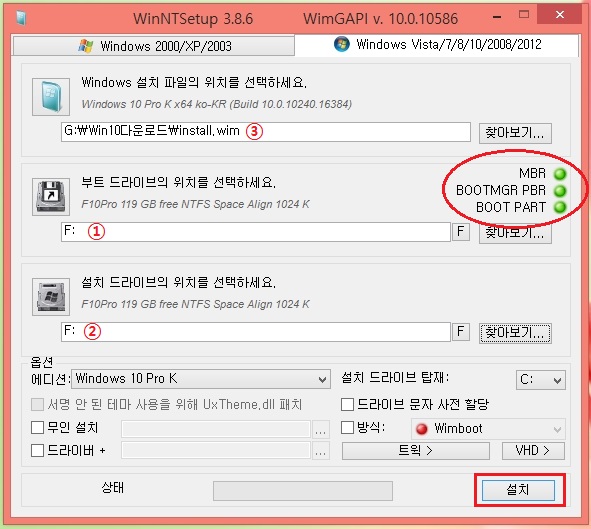This screenshot has width=591, height=529.
Task: Click the F button next to installation drive field
Action: tap(461, 332)
